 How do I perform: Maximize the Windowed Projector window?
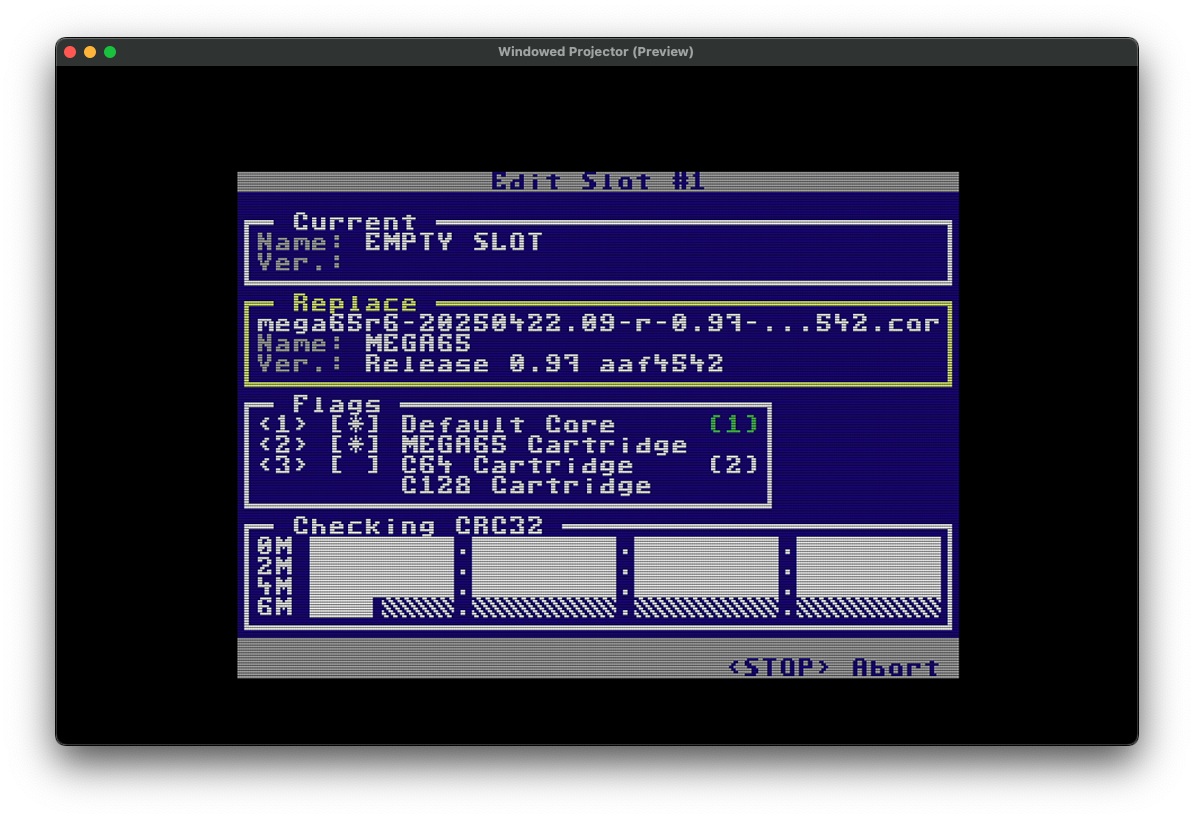[x=110, y=52]
